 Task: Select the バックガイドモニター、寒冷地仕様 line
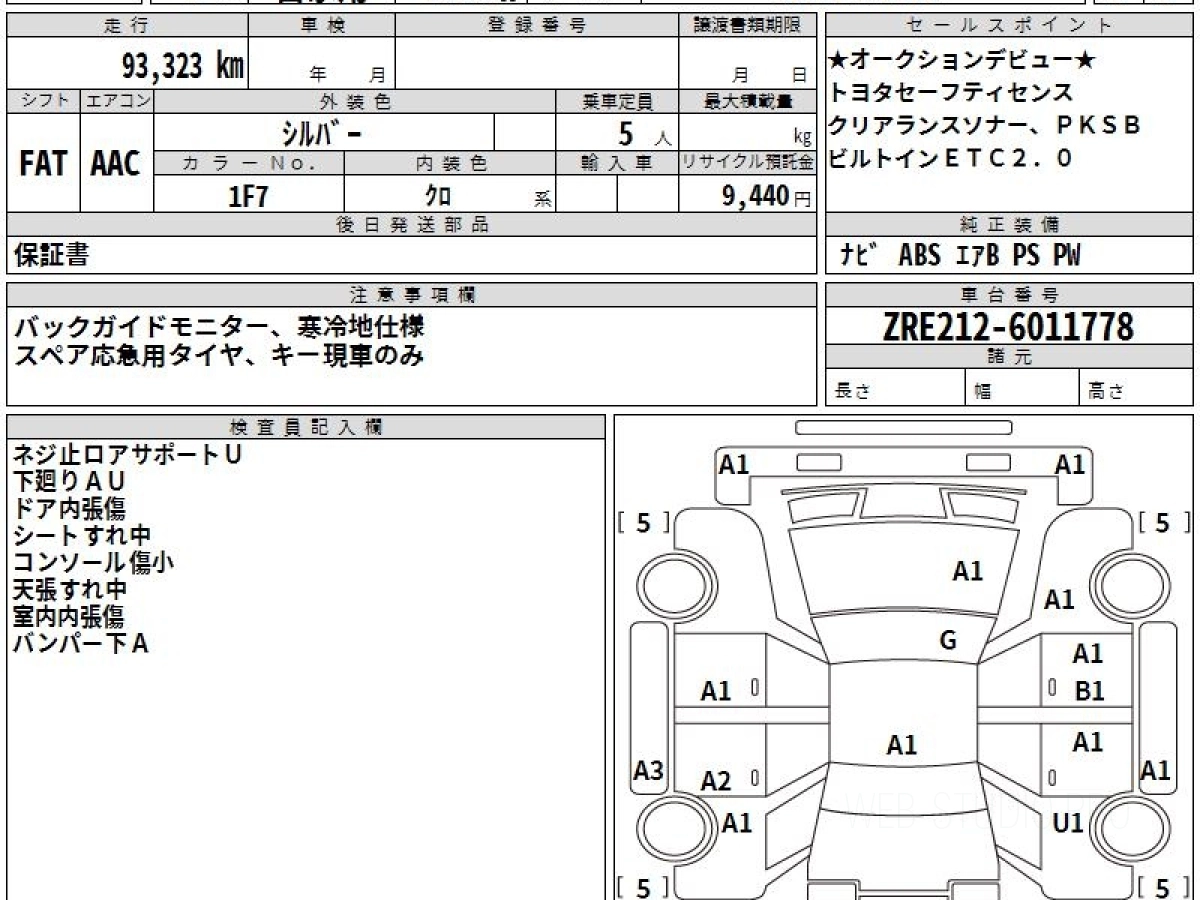(x=219, y=327)
